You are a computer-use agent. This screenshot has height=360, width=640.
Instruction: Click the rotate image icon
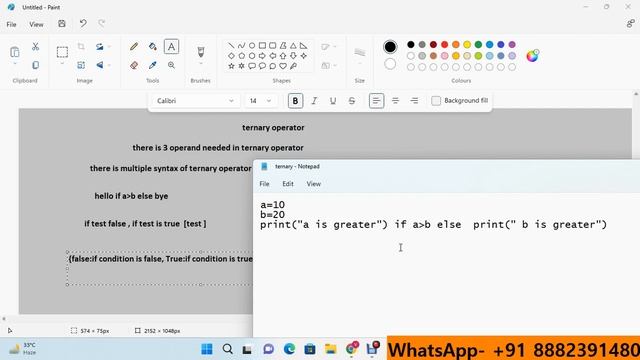(100, 47)
